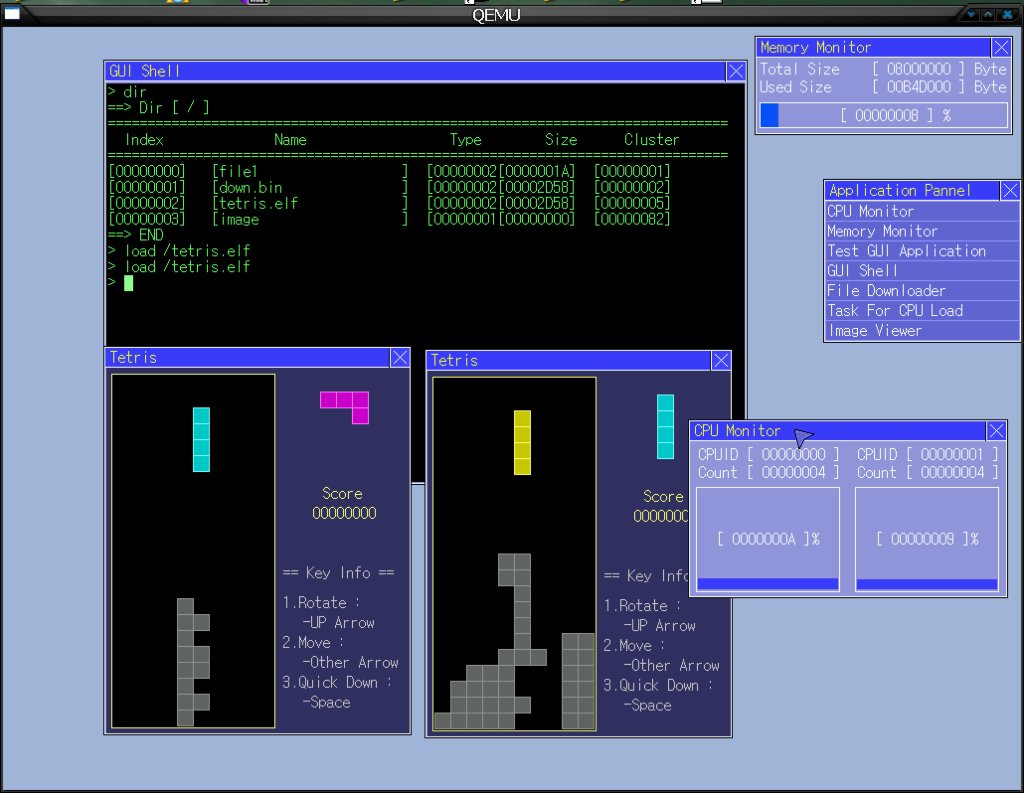The image size is (1024, 793).
Task: Click 'Total Size' value 08000000 in Memory Monitor
Action: 919,69
